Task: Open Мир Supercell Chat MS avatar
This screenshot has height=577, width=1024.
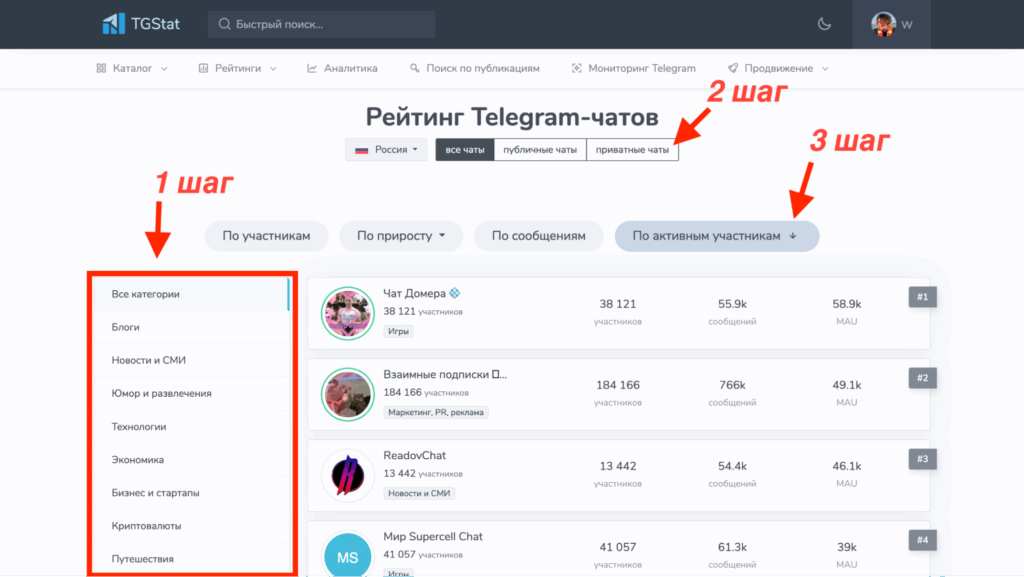Action: [x=347, y=555]
